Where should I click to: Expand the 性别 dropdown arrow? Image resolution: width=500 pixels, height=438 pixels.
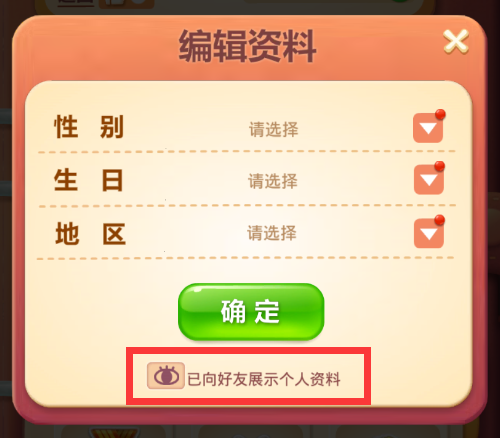(x=428, y=128)
